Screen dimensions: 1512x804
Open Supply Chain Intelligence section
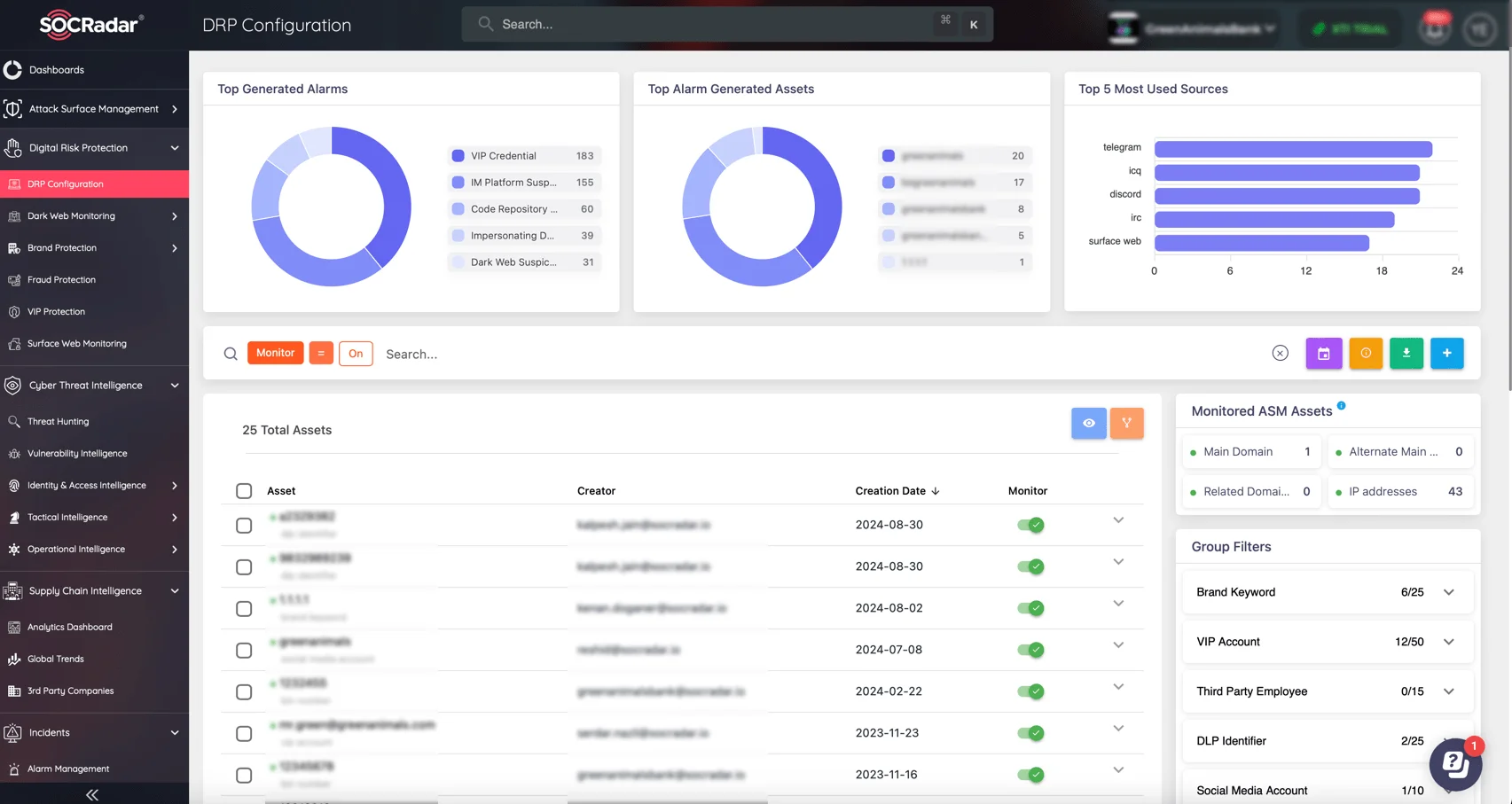pos(94,591)
